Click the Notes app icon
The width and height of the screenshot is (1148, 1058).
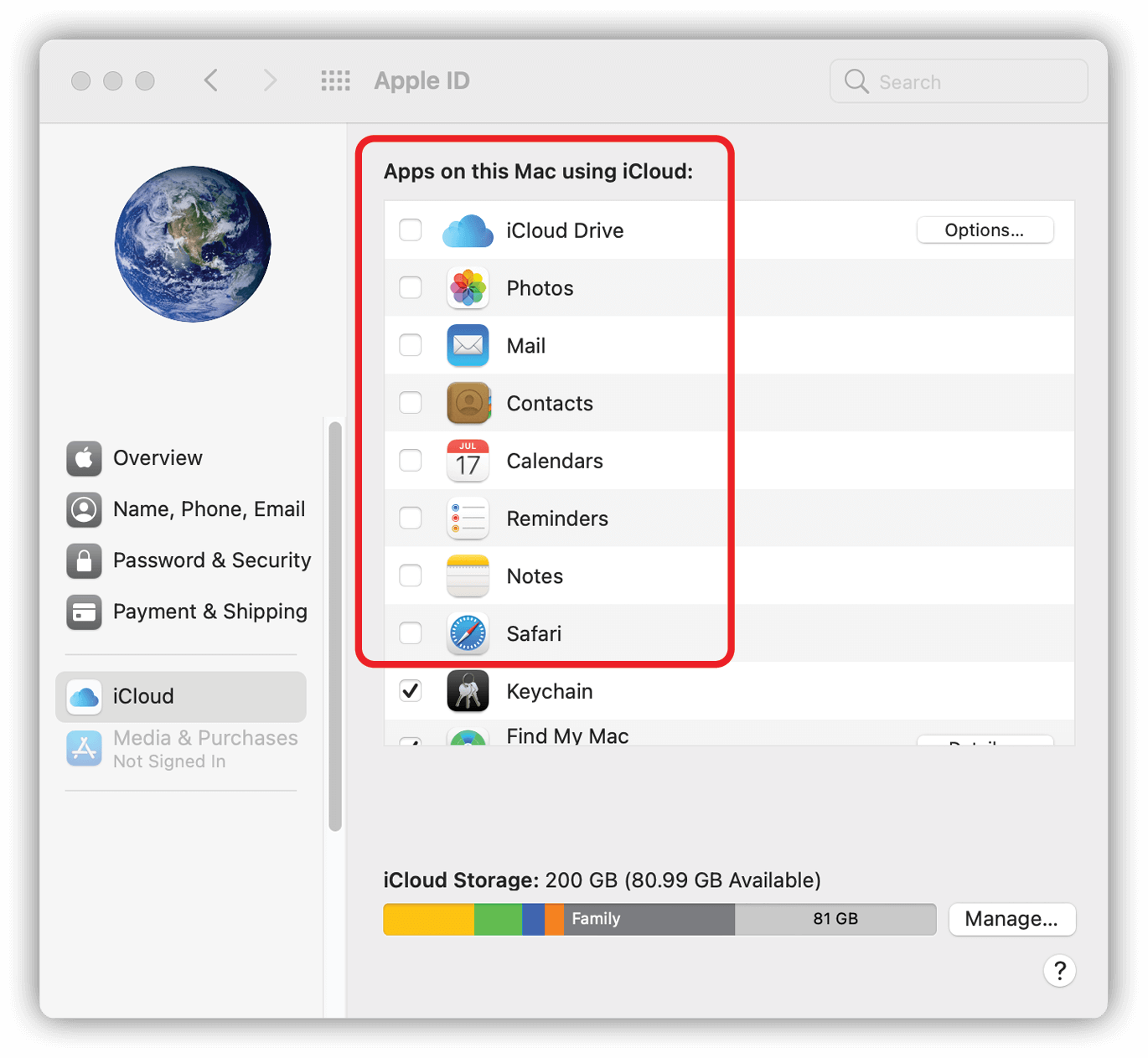(x=468, y=576)
